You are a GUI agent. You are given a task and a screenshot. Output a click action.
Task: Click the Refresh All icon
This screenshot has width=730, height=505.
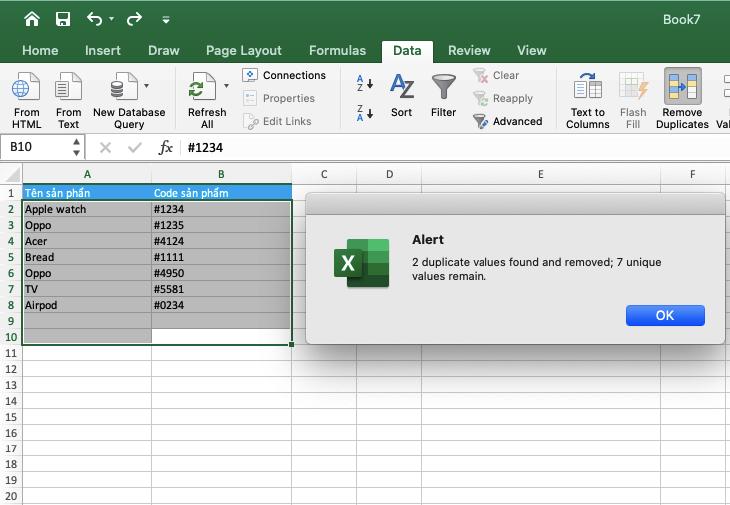pos(203,86)
